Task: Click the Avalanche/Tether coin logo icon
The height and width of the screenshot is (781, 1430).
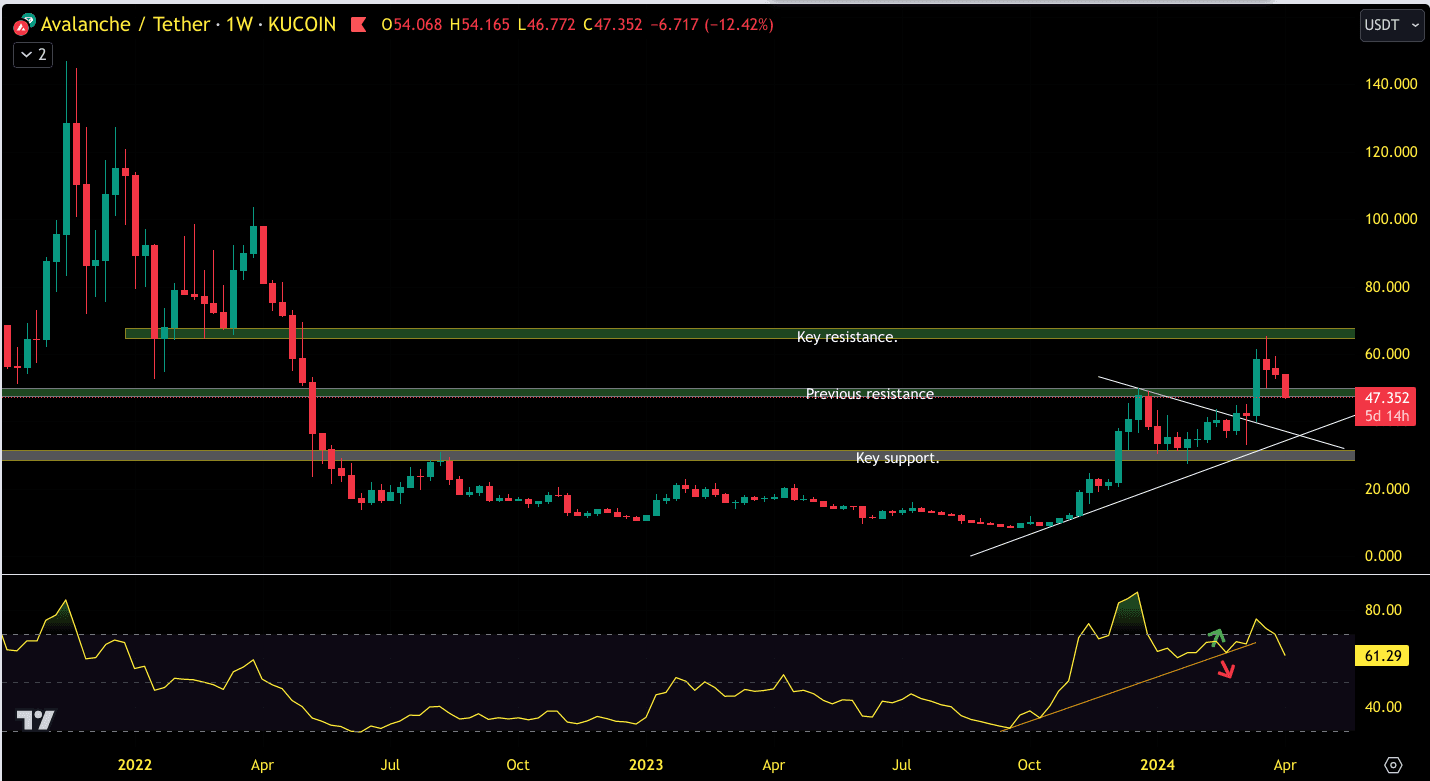Action: 24,25
